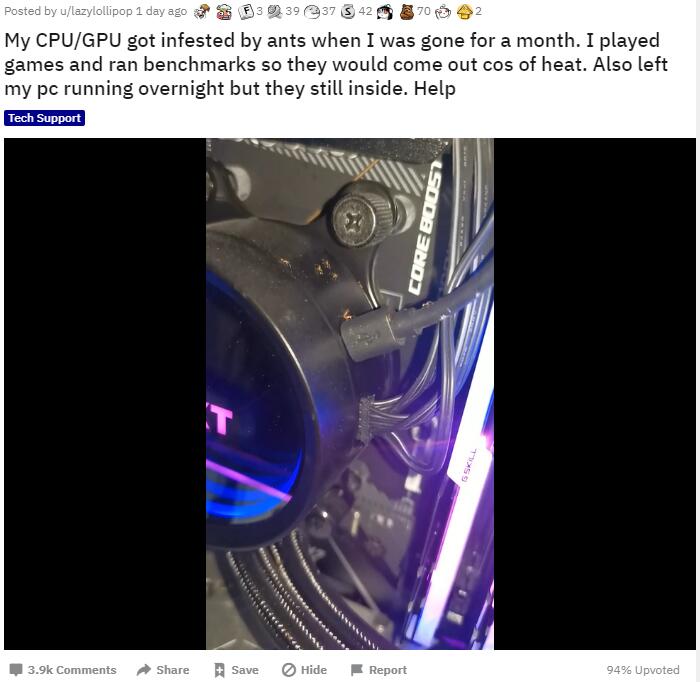Viewport: 700px width, 682px height.
Task: Report this post
Action: point(379,670)
